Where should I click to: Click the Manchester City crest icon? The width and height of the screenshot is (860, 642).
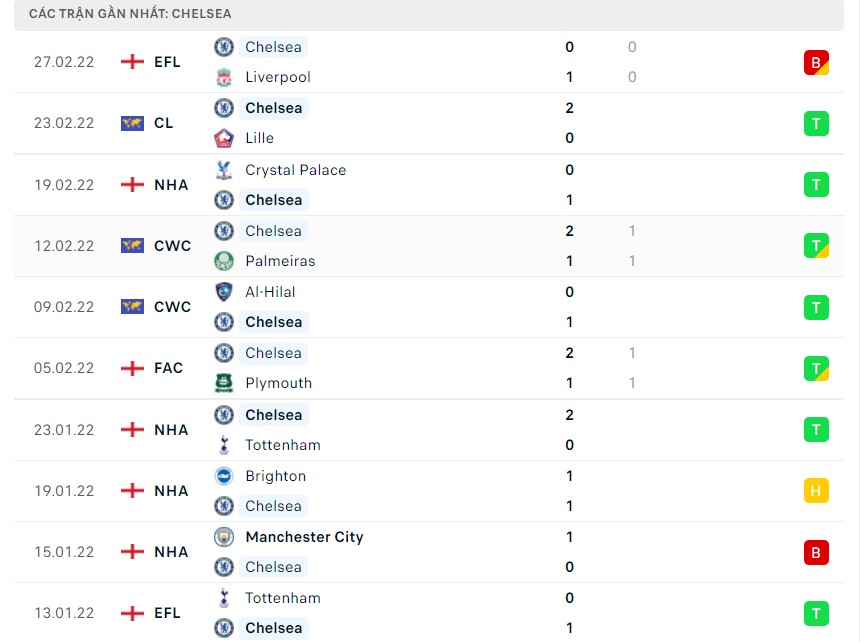click(224, 537)
